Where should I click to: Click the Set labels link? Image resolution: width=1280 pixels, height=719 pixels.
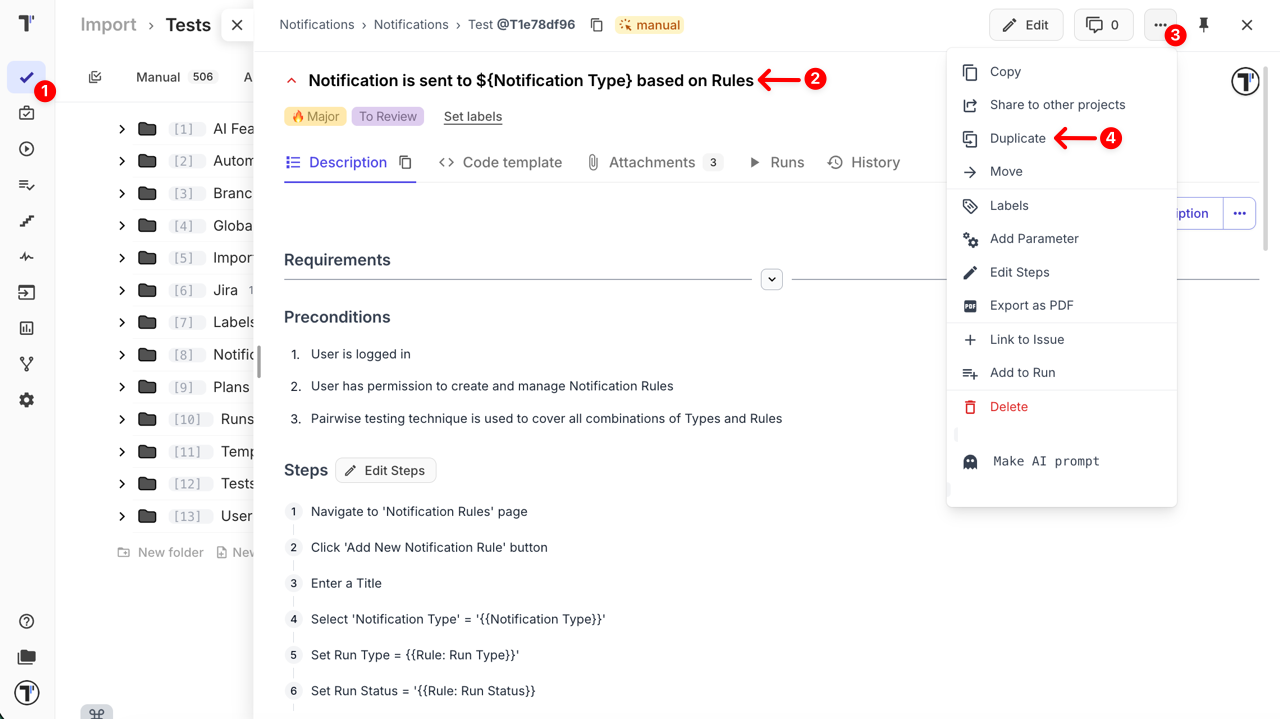473,117
